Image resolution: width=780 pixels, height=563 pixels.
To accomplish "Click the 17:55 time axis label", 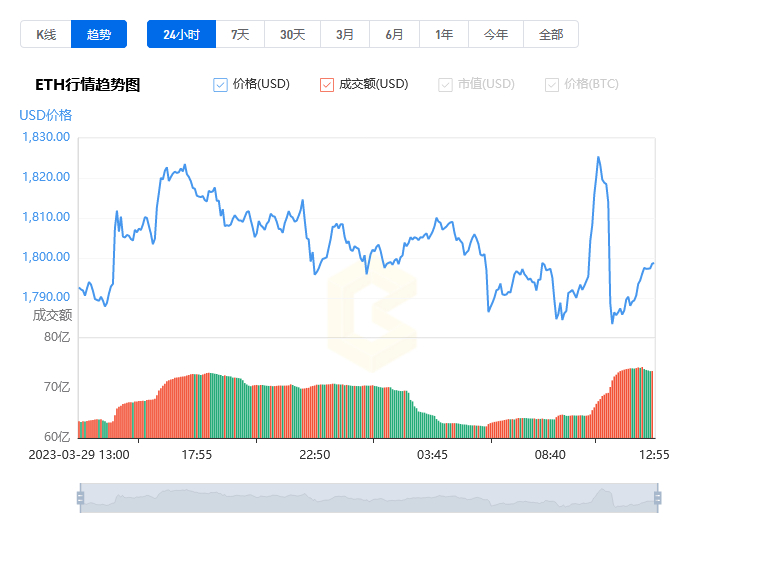I will [x=196, y=455].
